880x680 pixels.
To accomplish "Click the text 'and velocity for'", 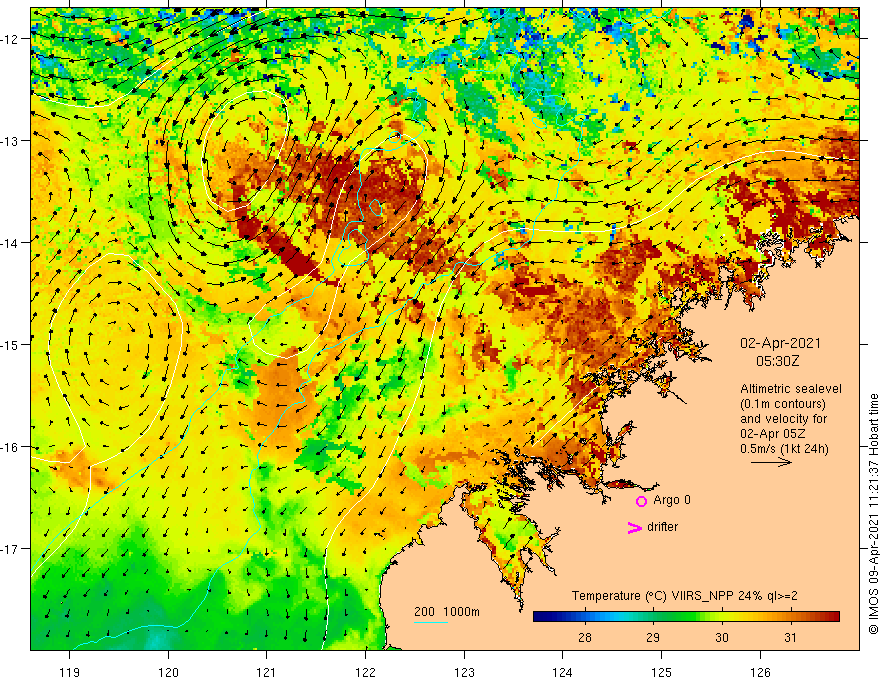I will pos(783,419).
